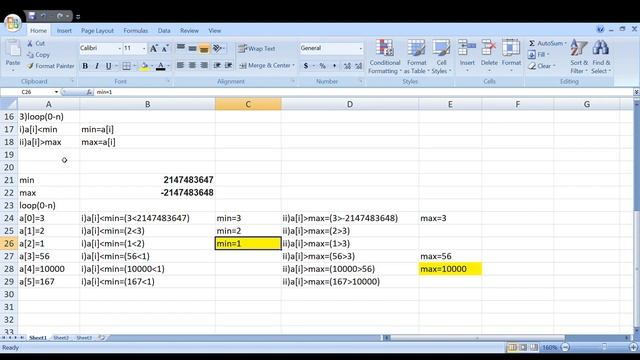The height and width of the screenshot is (360, 640).
Task: Shrink font size button
Action: pos(165,49)
